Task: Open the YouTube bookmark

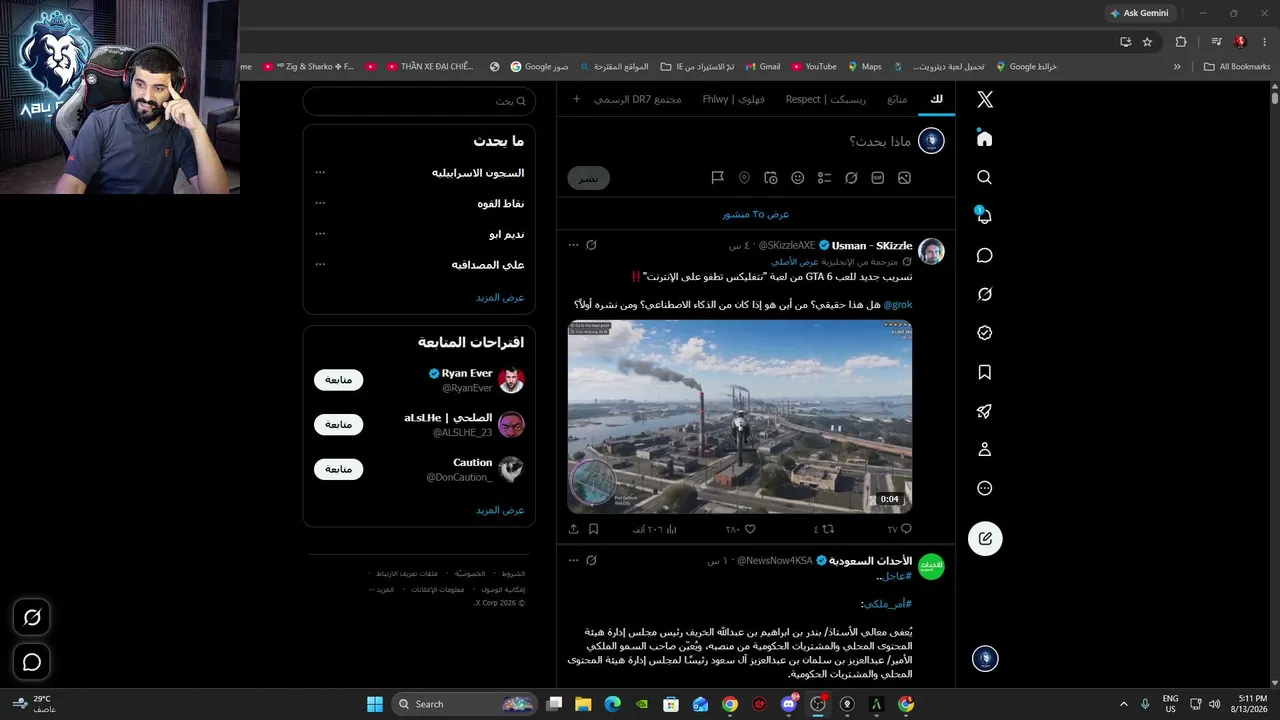Action: click(814, 67)
